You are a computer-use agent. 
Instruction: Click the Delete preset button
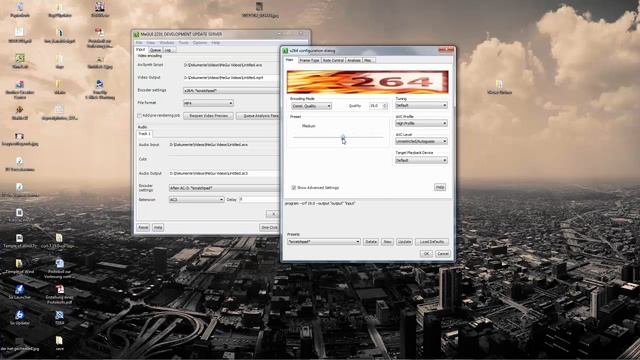(371, 242)
